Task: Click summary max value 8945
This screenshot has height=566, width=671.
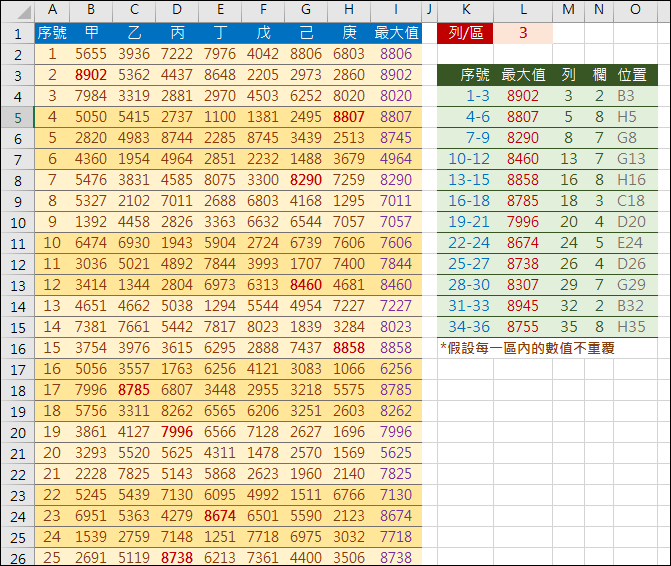Action: point(523,306)
